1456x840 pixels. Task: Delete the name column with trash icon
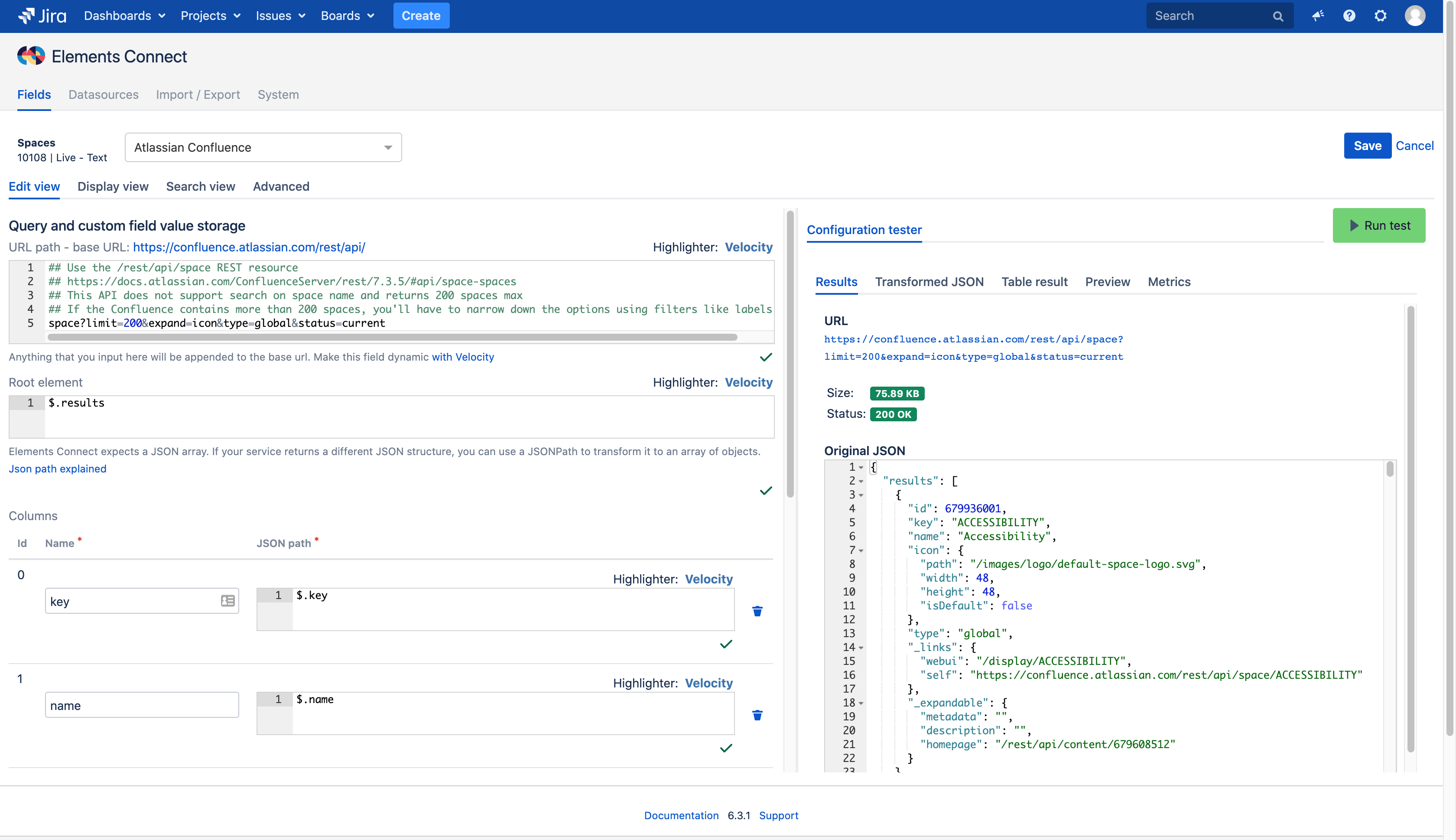(757, 715)
